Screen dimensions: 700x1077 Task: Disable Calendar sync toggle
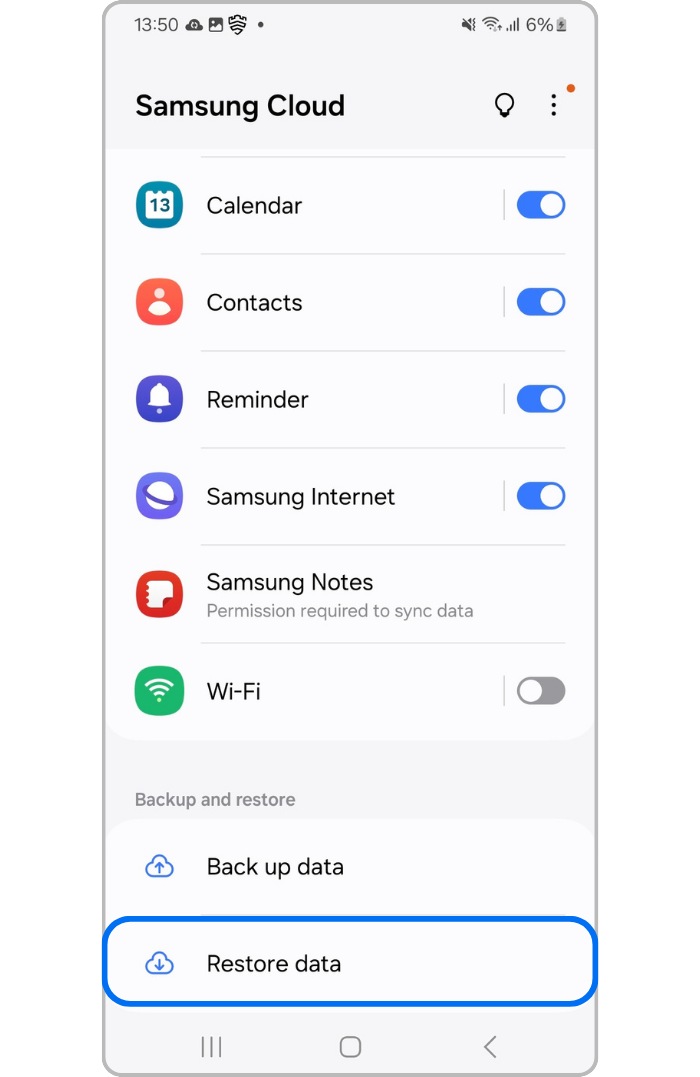[541, 205]
